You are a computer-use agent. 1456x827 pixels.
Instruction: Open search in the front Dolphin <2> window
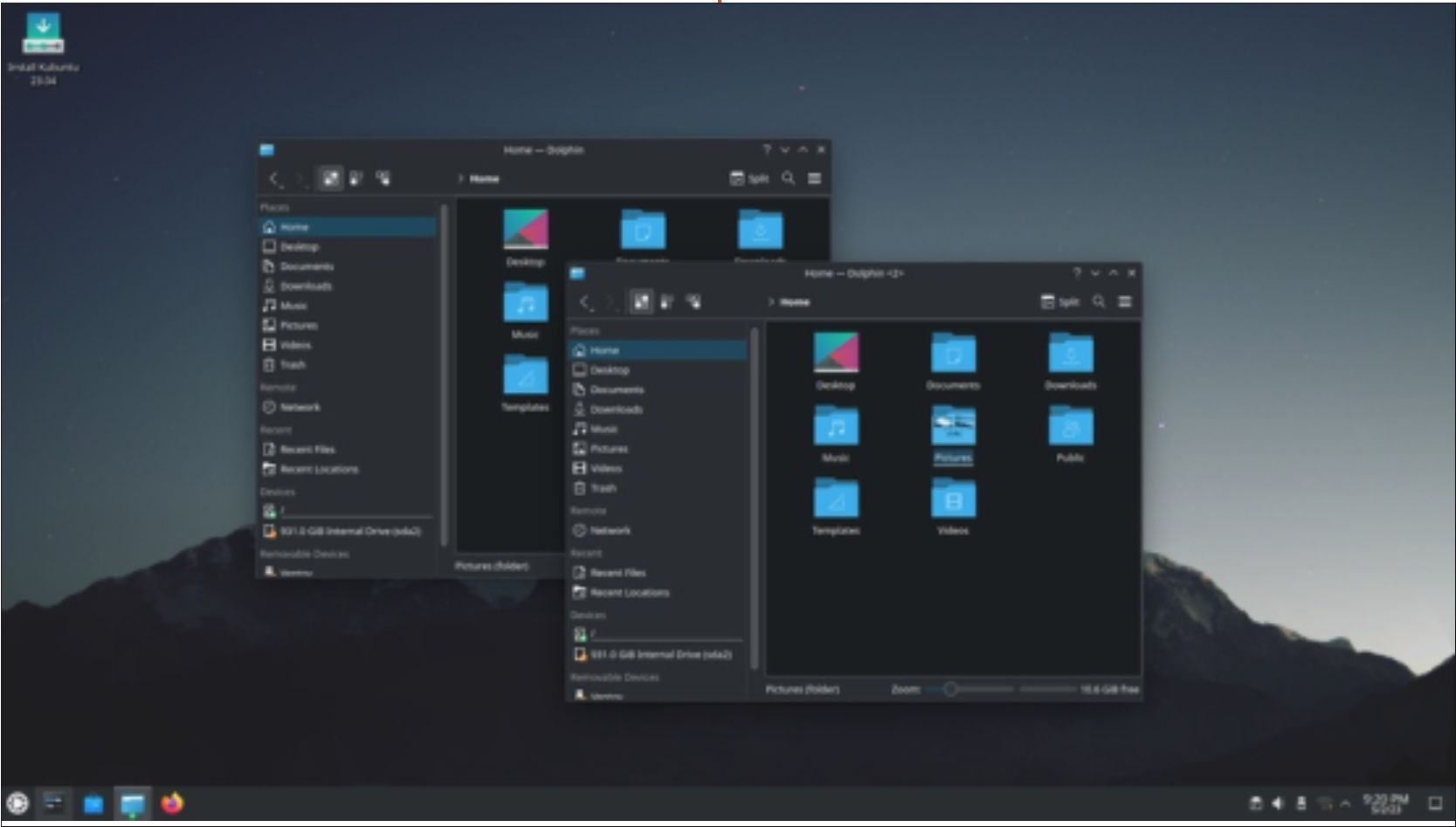tap(1099, 301)
